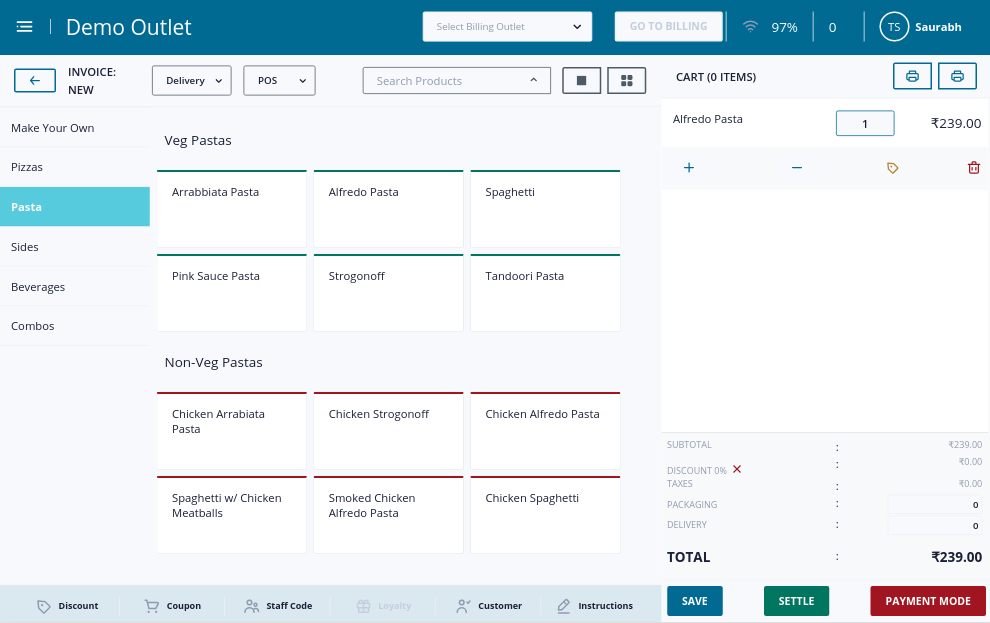The image size is (990, 623).
Task: Click the SAVE button
Action: click(695, 601)
